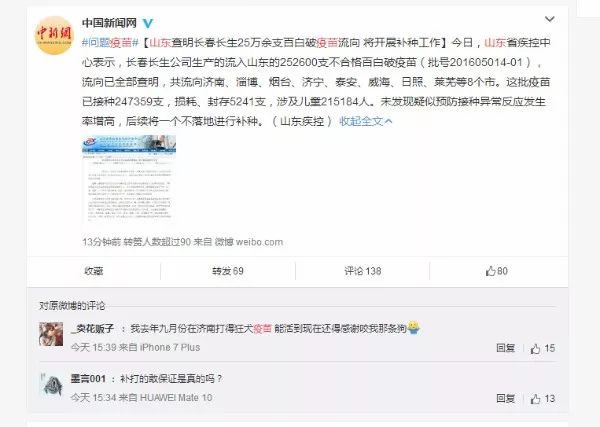Click 转发 69 repost button
The image size is (600, 427).
pyautogui.click(x=228, y=271)
